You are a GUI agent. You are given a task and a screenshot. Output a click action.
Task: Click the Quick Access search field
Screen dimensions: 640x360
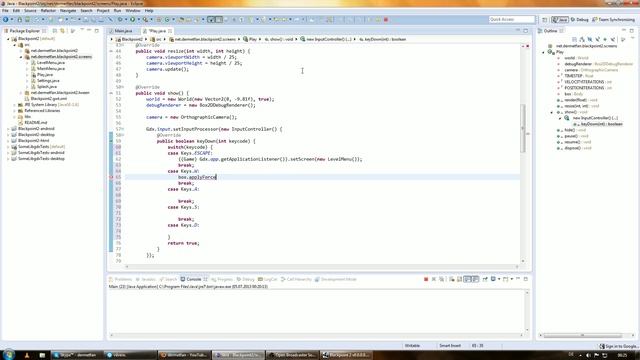tap(511, 20)
